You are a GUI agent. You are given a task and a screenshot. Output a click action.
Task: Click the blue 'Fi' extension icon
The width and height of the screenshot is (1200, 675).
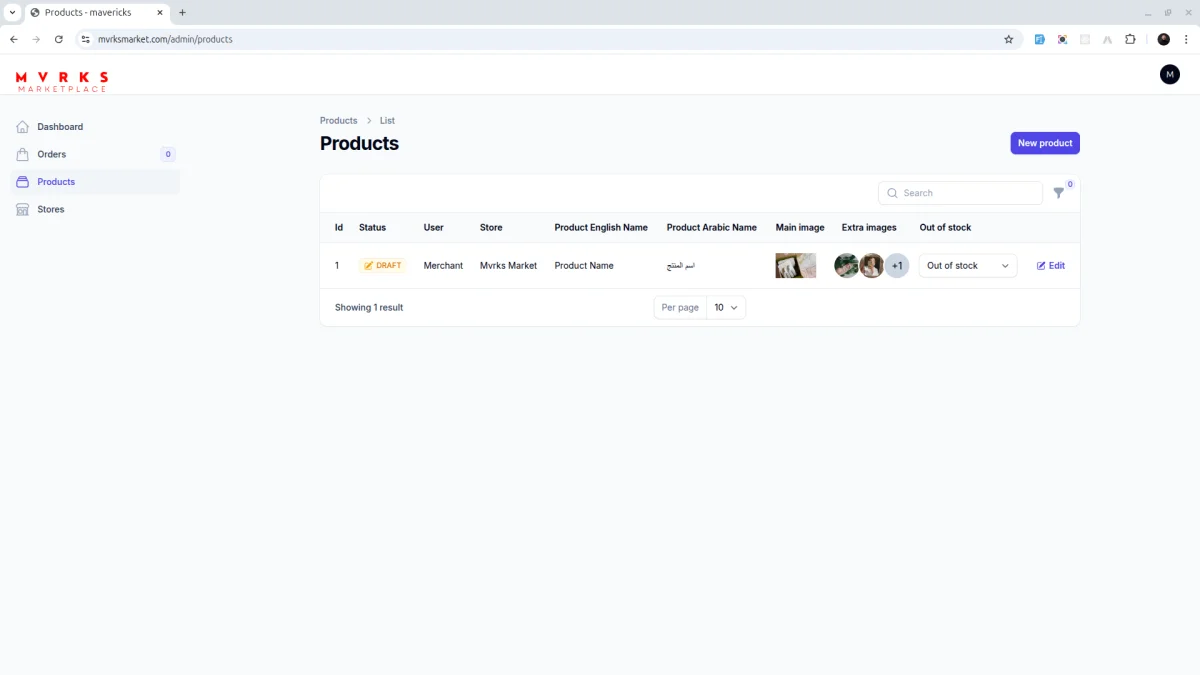(1040, 40)
